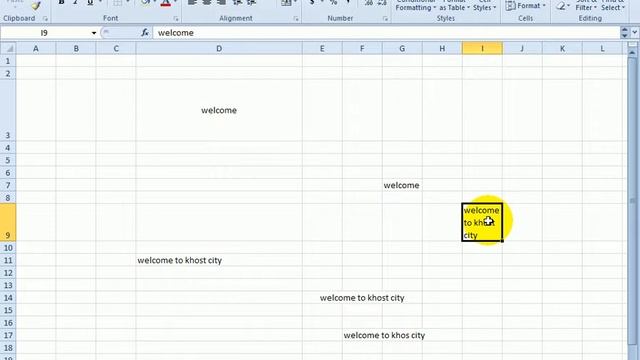Click the Increase Decimal icon
640x360 pixels.
click(368, 3)
